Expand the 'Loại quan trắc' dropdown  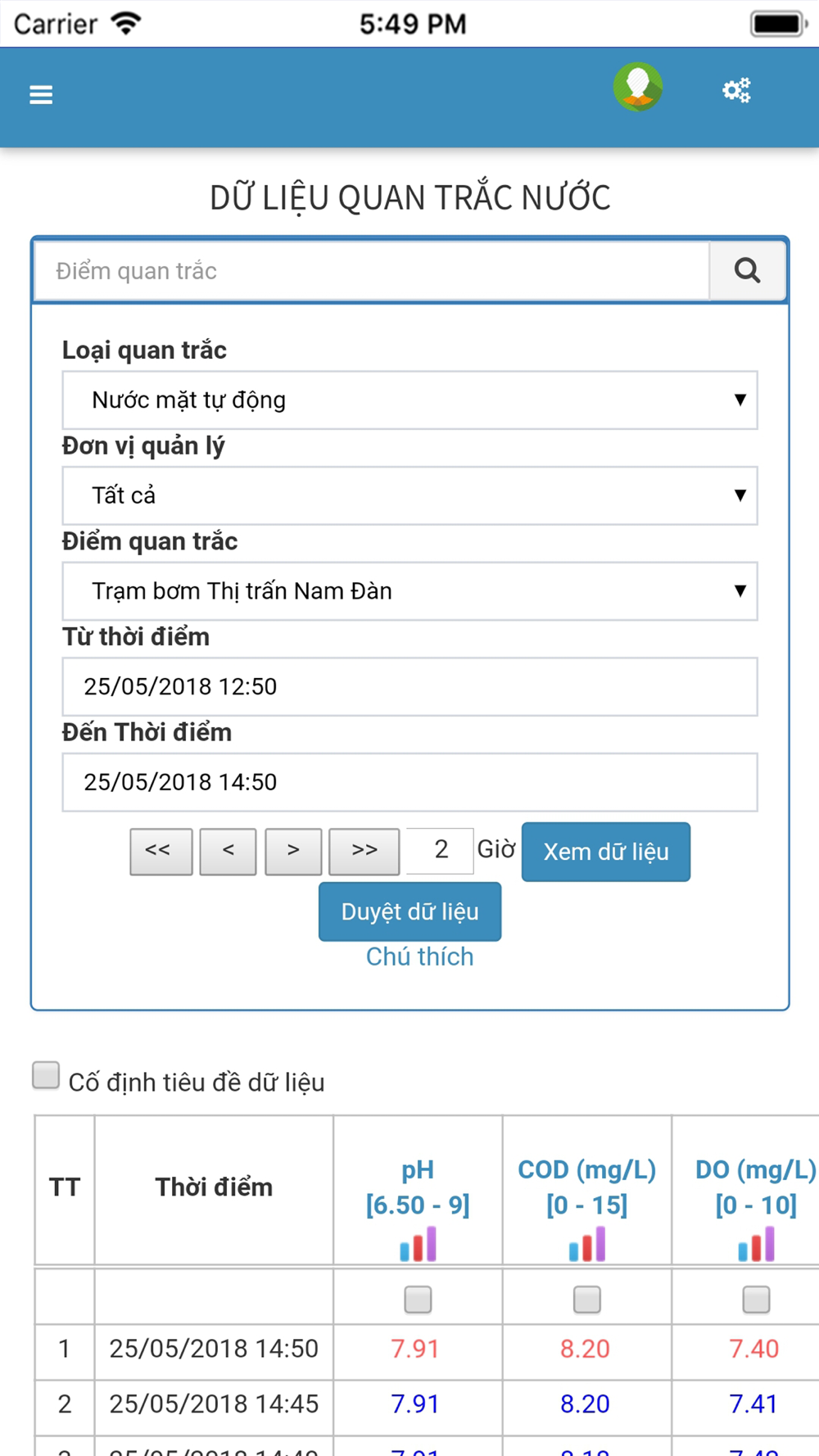[x=409, y=400]
